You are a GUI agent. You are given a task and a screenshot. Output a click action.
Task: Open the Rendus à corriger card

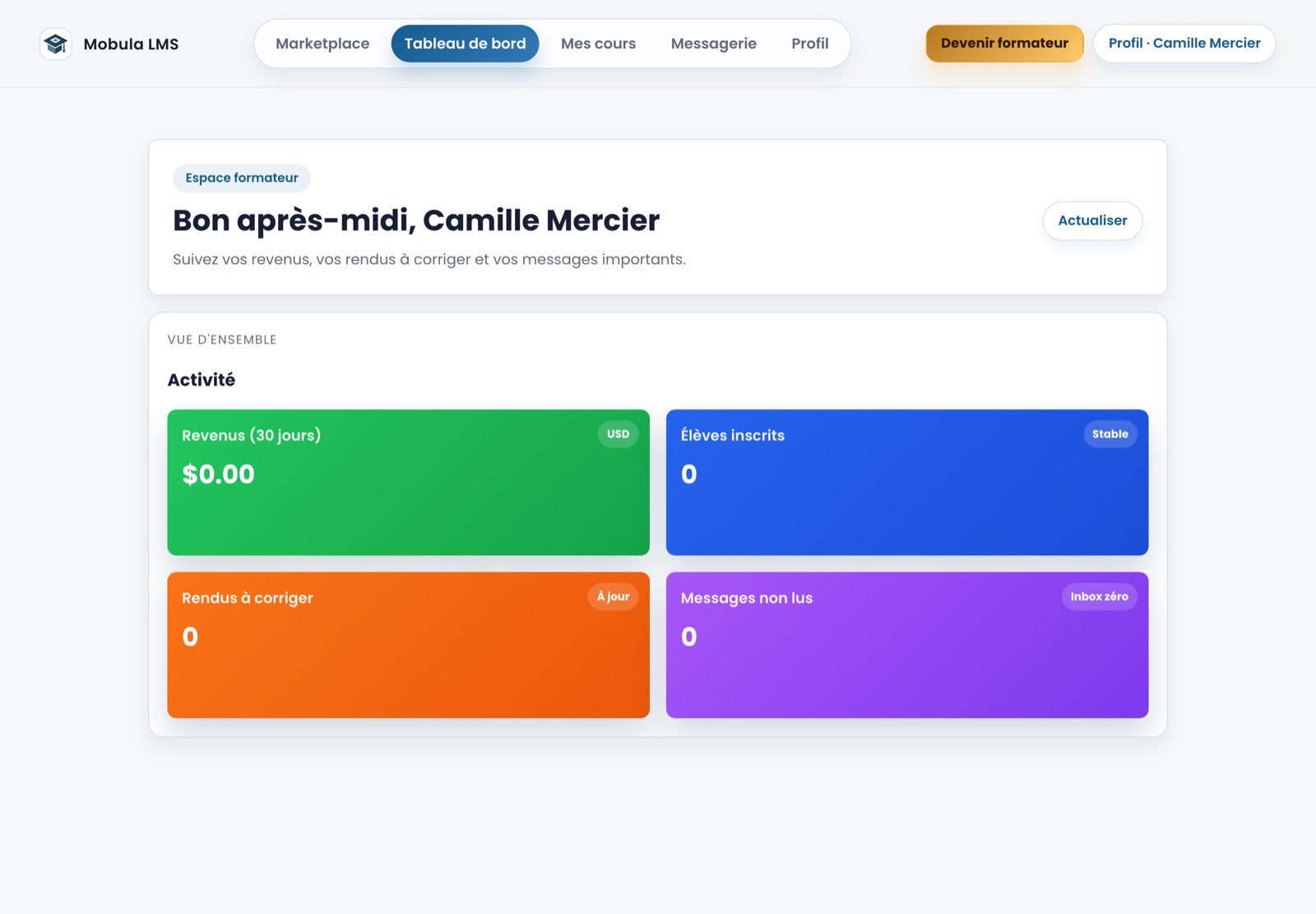pyautogui.click(x=408, y=645)
